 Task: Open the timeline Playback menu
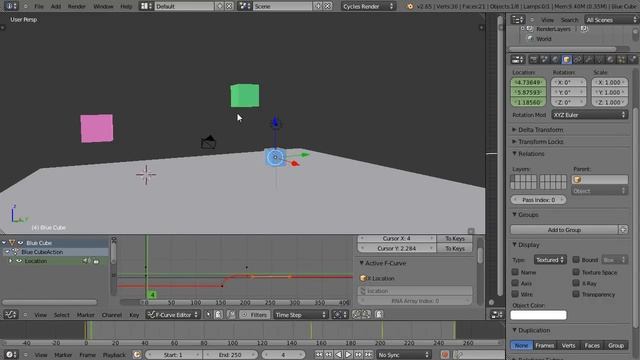114,355
